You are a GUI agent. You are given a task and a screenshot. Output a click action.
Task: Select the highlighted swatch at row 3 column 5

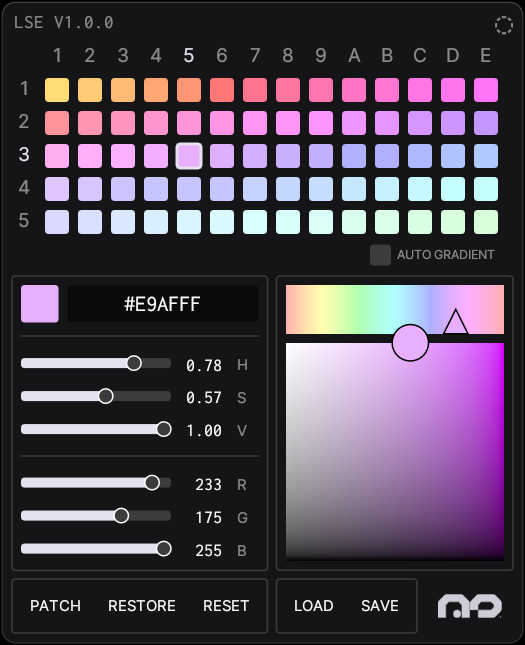pyautogui.click(x=189, y=156)
